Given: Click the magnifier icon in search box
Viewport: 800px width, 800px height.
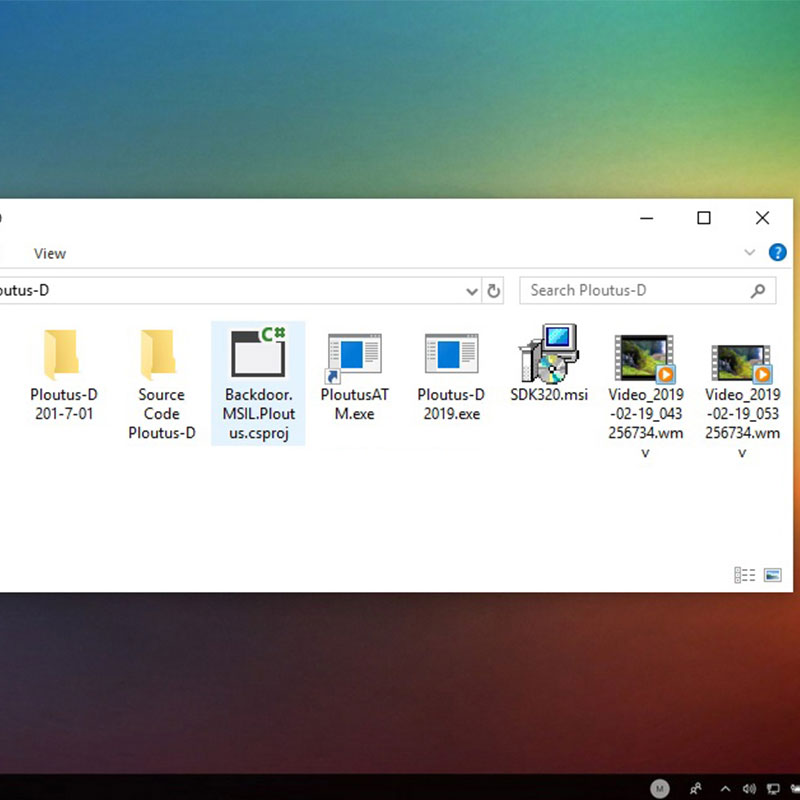Looking at the screenshot, I should (758, 291).
